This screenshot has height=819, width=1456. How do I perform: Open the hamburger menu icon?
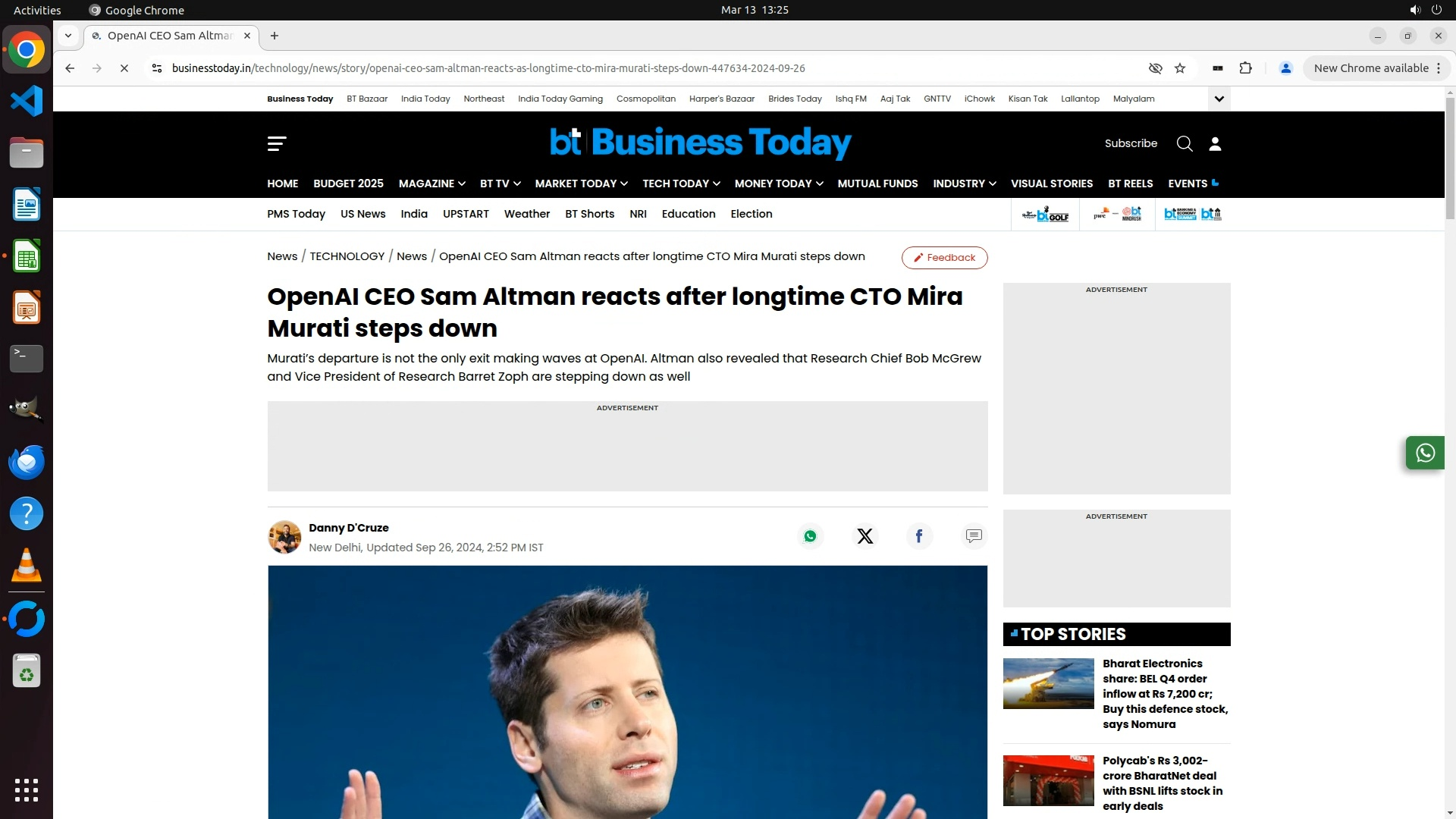(277, 143)
